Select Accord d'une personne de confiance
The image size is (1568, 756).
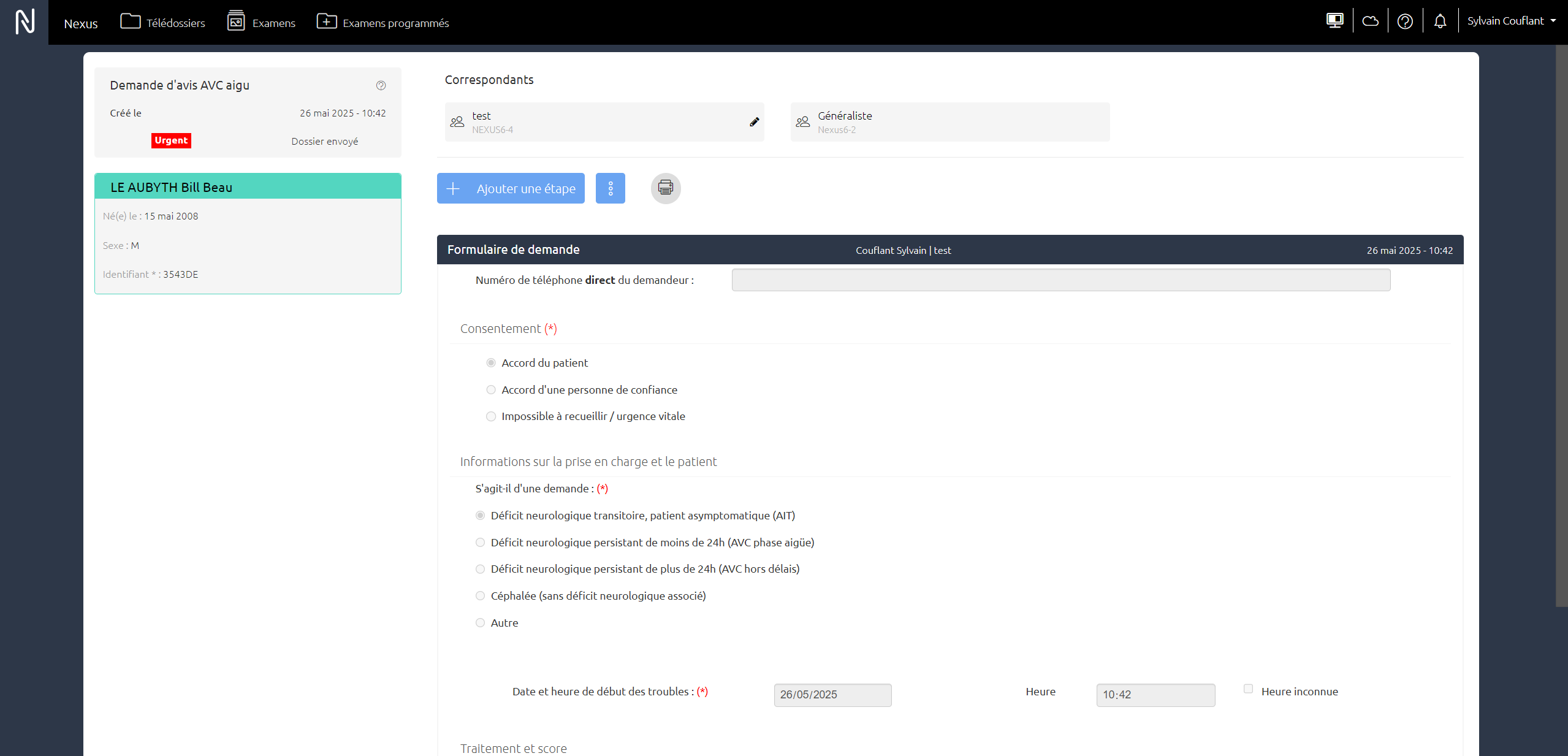pos(491,390)
